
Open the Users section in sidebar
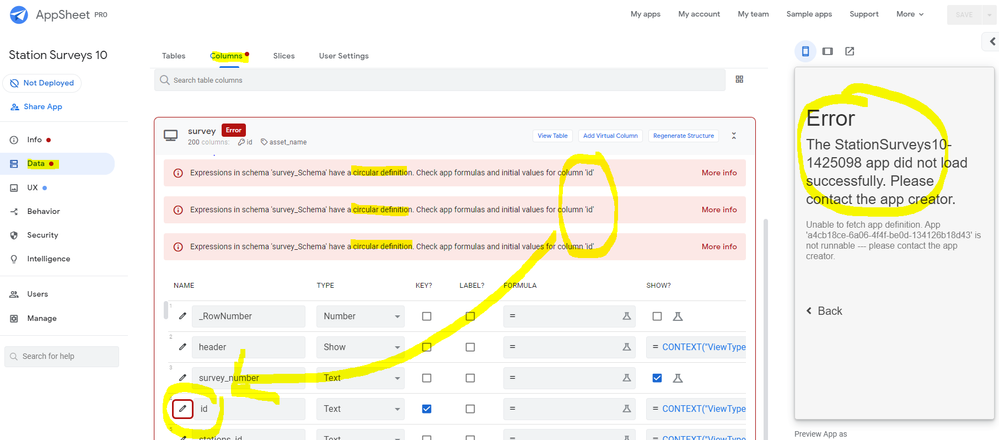[x=37, y=294]
